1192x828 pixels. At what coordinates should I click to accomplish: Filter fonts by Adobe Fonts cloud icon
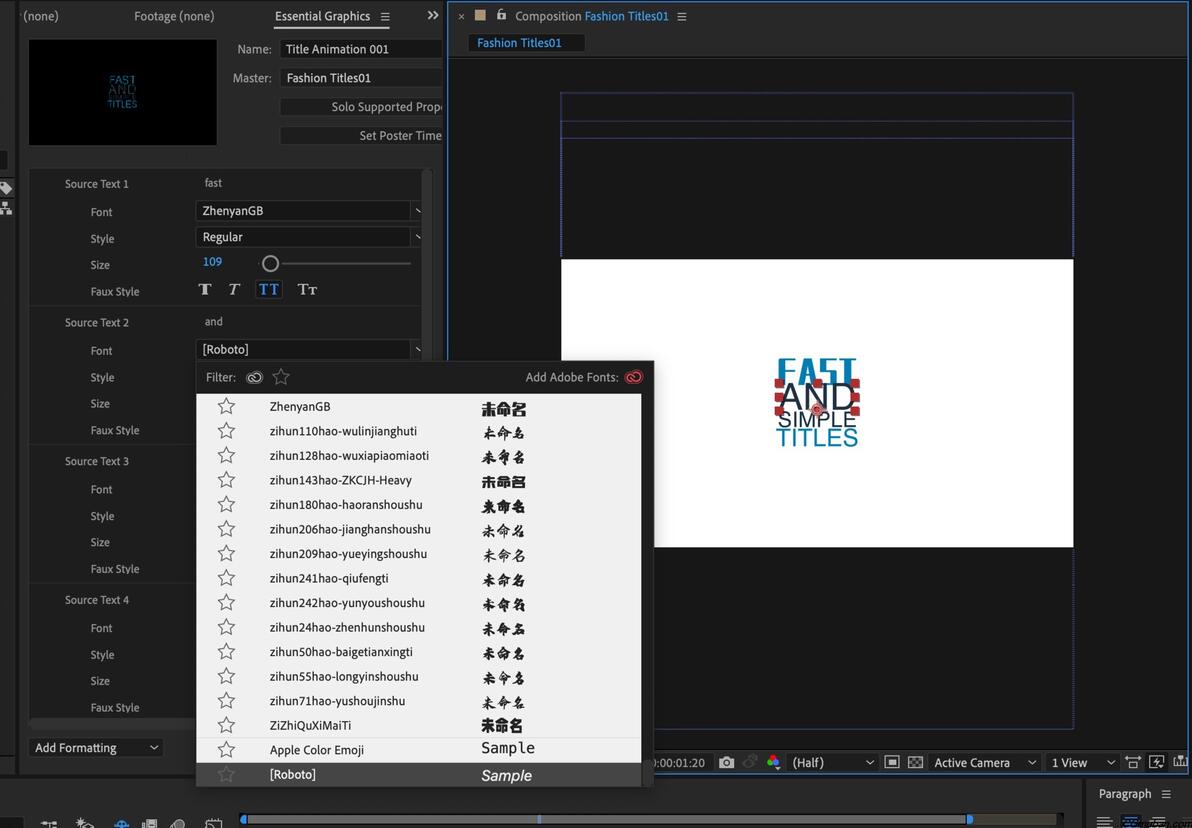coord(255,377)
